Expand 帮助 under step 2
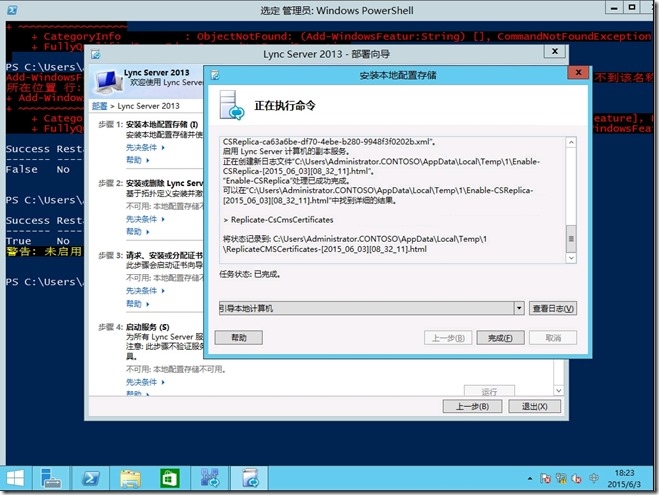Viewport: 659px width, 495px height. [137, 232]
